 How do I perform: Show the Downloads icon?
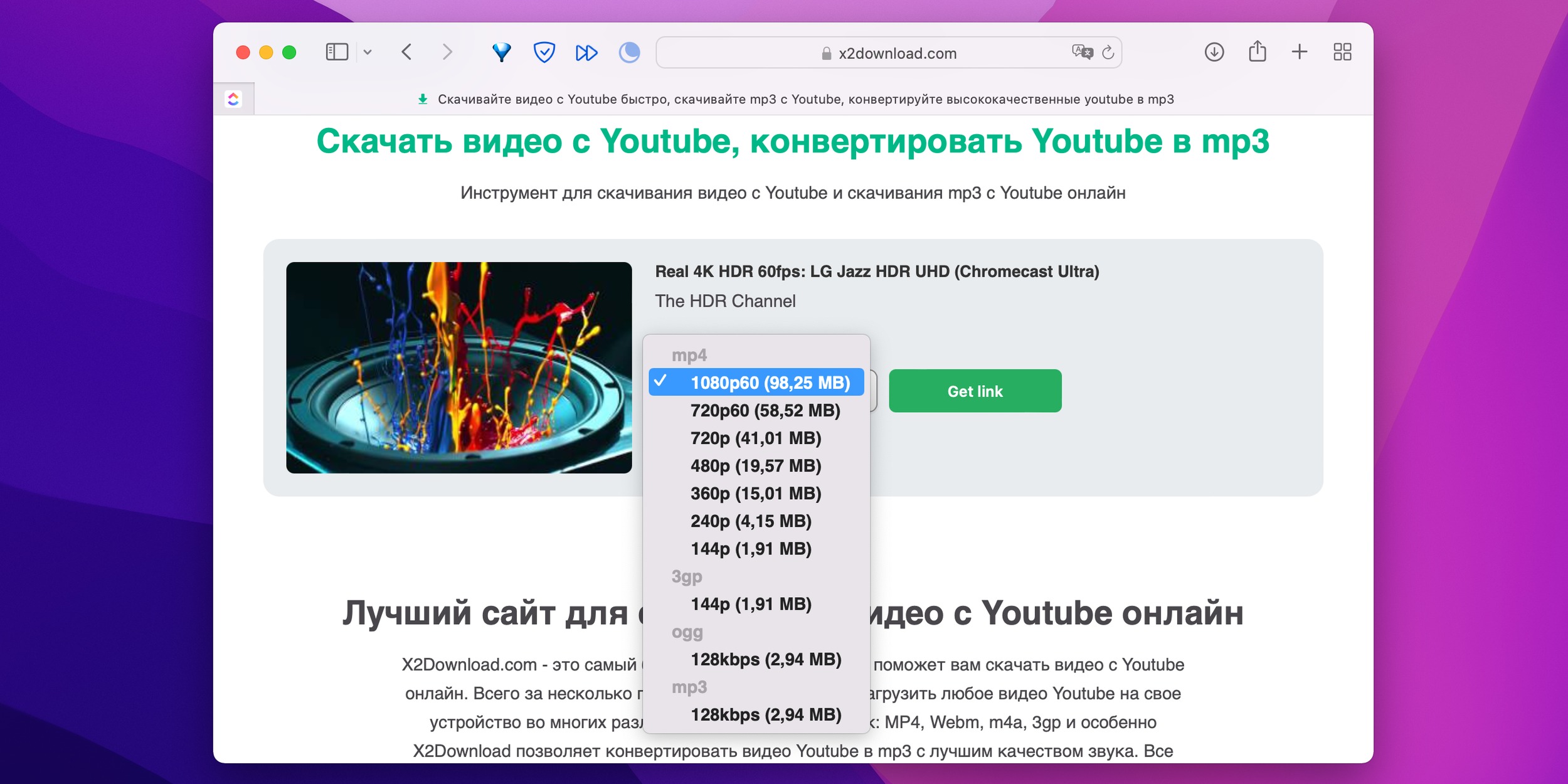pyautogui.click(x=1214, y=52)
